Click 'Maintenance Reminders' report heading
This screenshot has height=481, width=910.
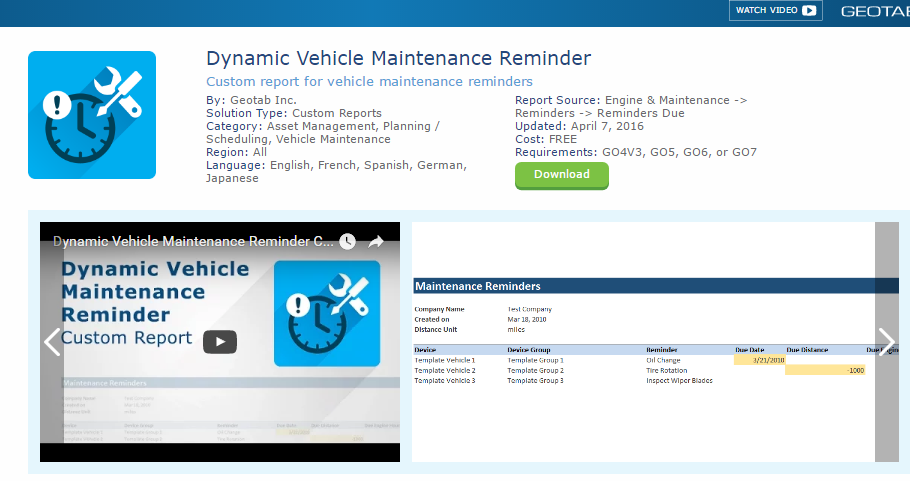click(x=478, y=286)
